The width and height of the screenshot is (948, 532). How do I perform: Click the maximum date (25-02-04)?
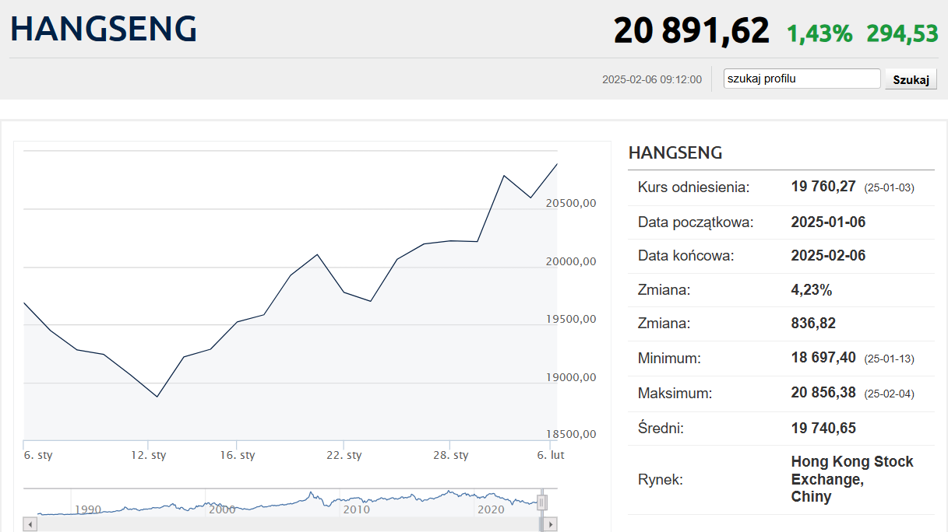point(889,394)
